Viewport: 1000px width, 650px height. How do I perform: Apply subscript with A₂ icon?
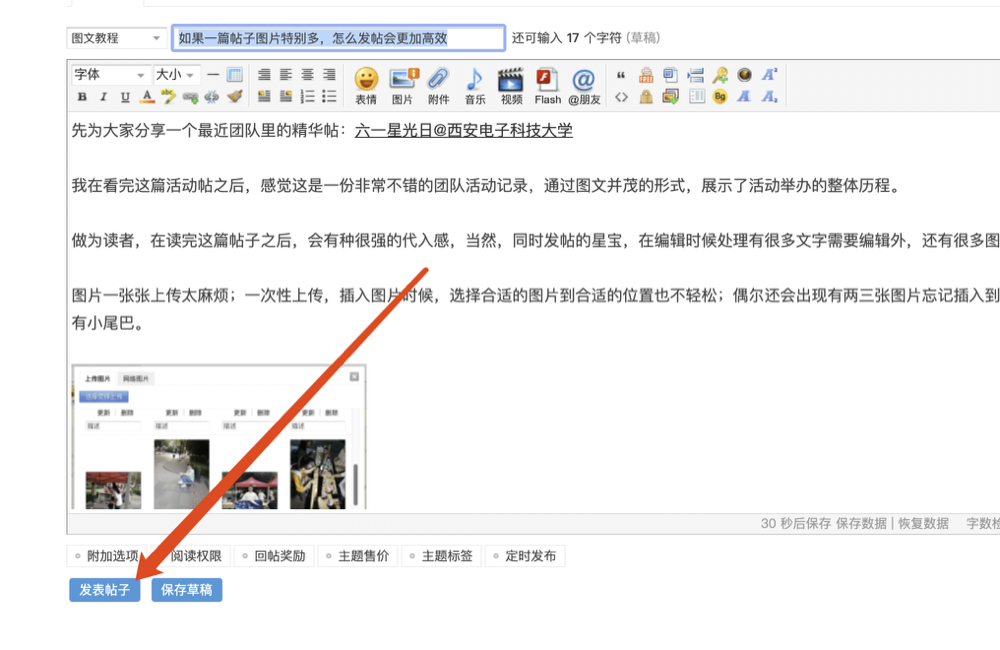pos(769,97)
